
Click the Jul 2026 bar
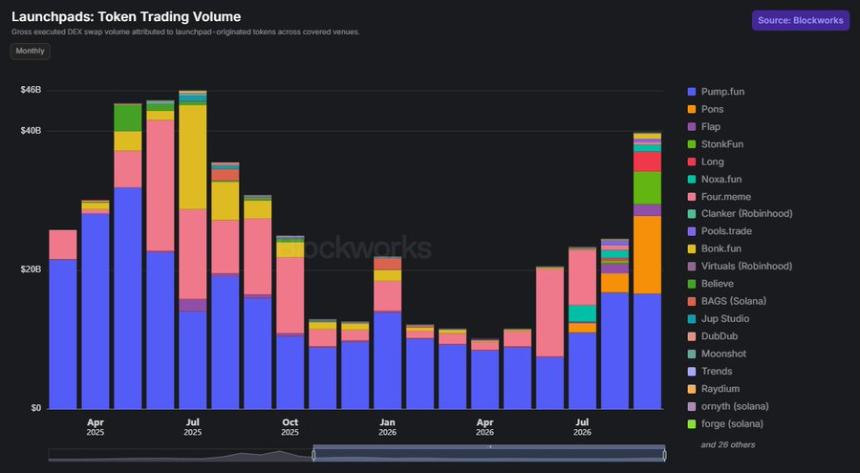582,328
